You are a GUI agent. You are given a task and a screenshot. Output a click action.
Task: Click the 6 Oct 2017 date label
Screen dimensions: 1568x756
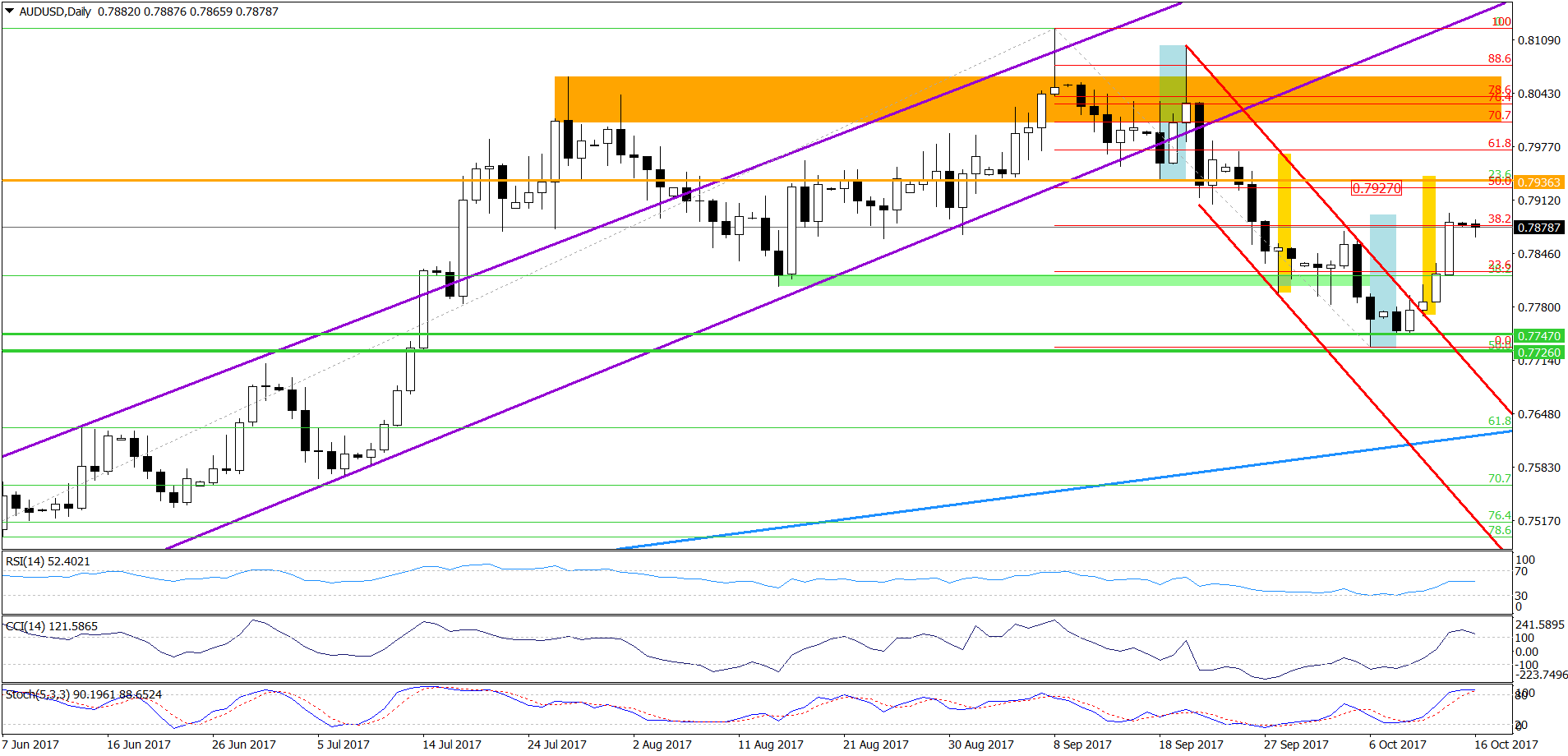1398,744
